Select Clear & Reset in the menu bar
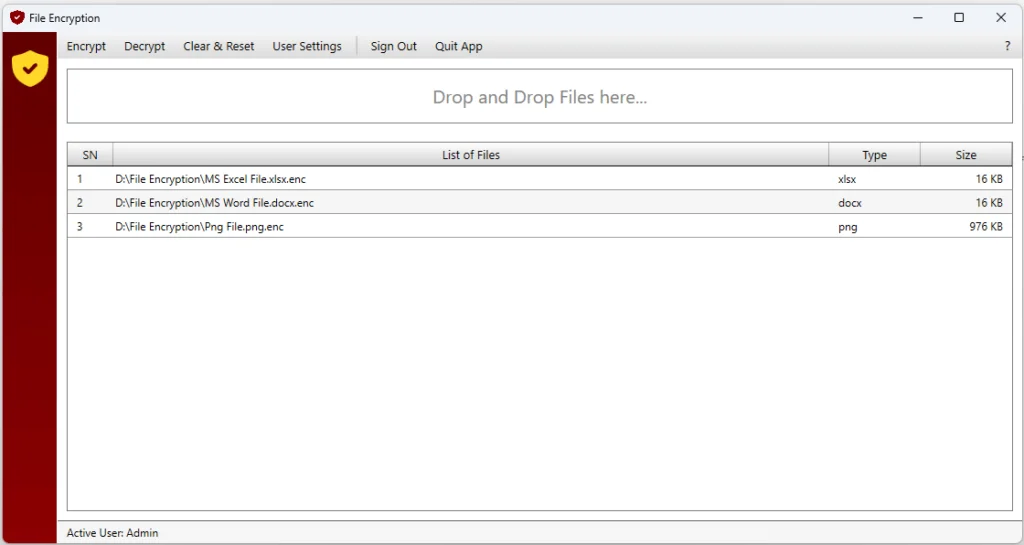Screen dimensions: 1024x545 click(219, 46)
